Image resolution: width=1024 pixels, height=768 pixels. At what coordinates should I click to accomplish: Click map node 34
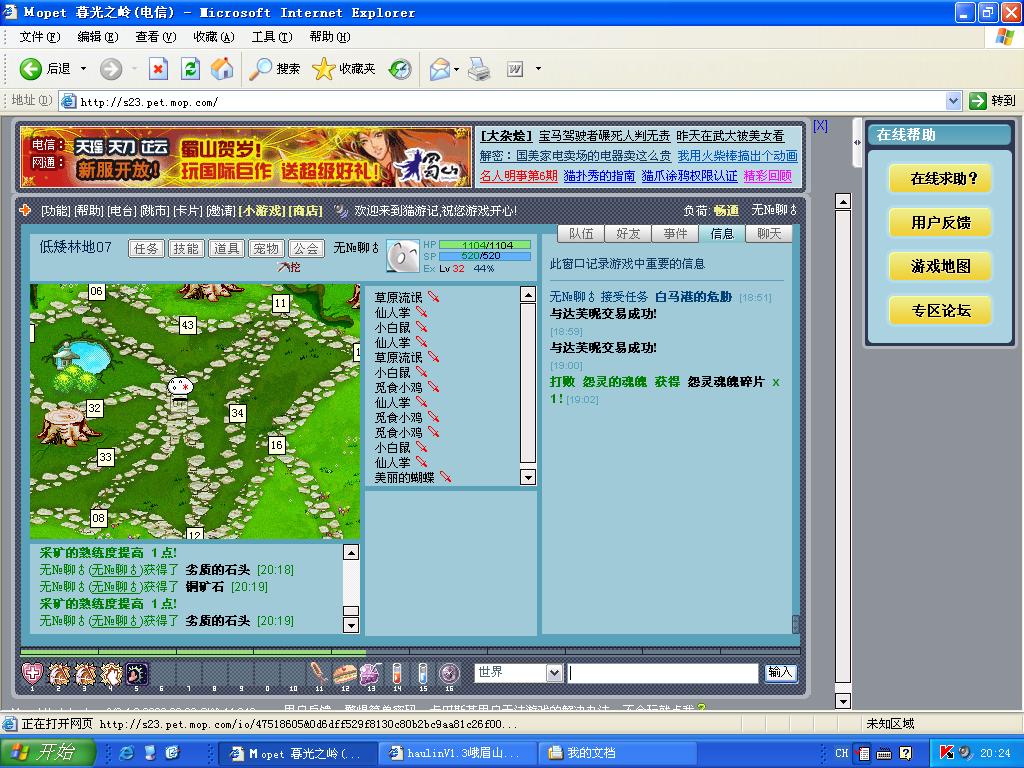[238, 413]
